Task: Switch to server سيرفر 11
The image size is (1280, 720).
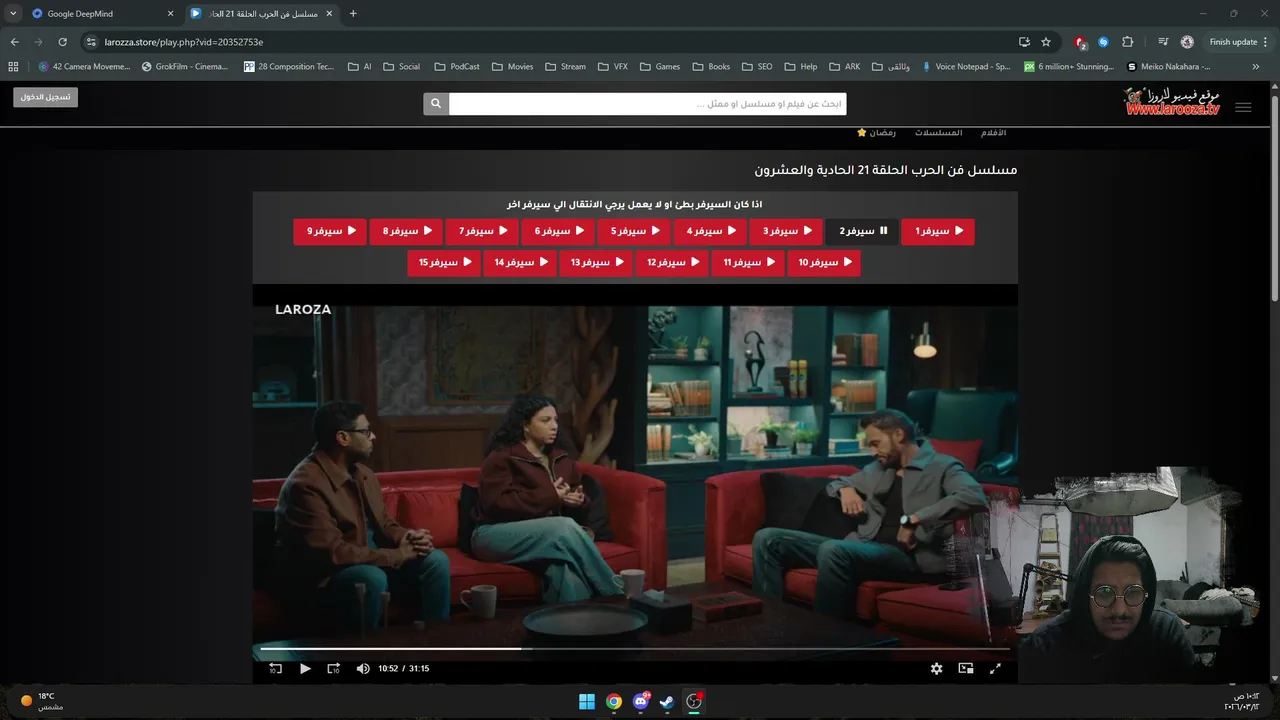Action: (x=748, y=263)
